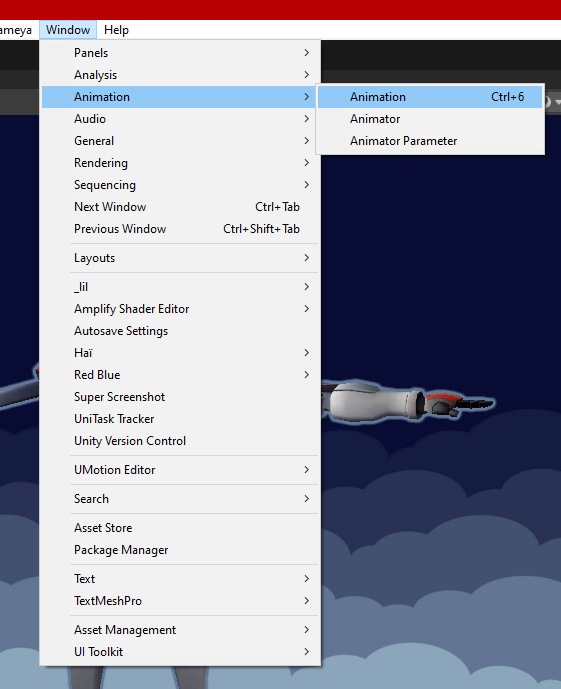Launch Super Screenshot window
Screen dimensions: 561x689
tap(180, 396)
